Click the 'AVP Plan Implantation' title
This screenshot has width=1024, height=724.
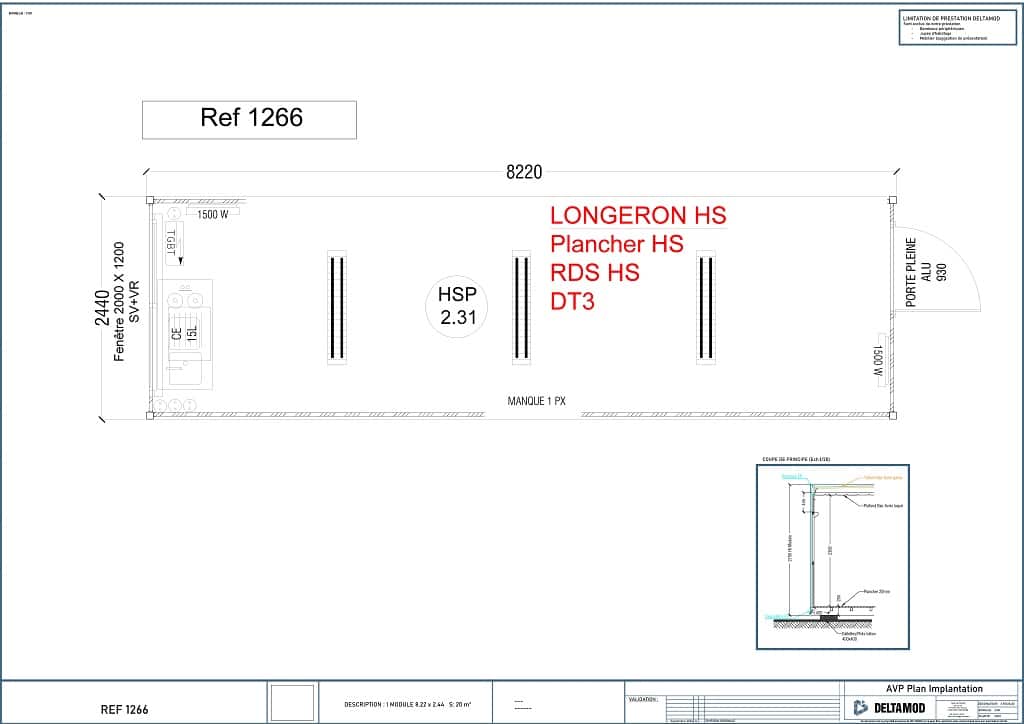[934, 689]
